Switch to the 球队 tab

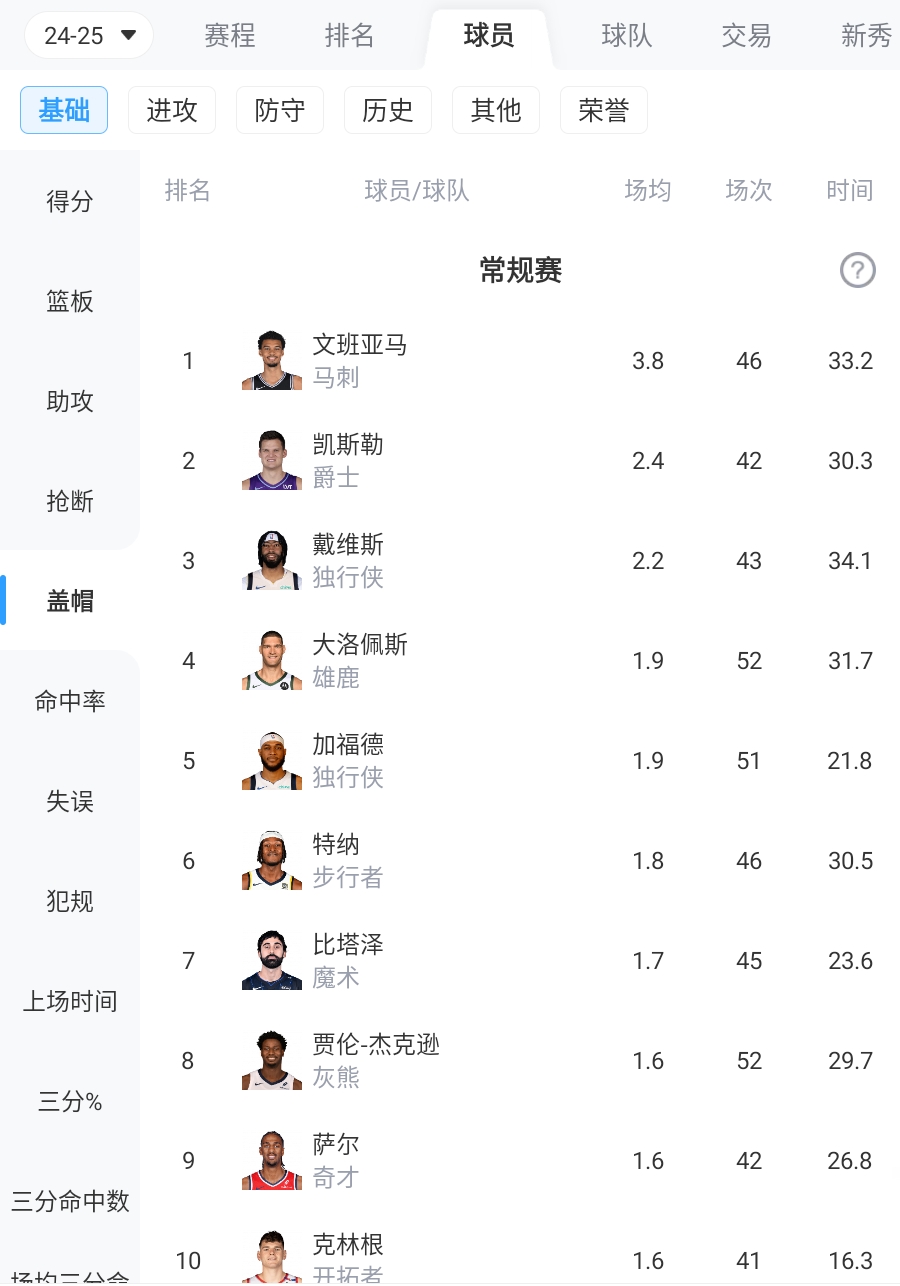[627, 36]
